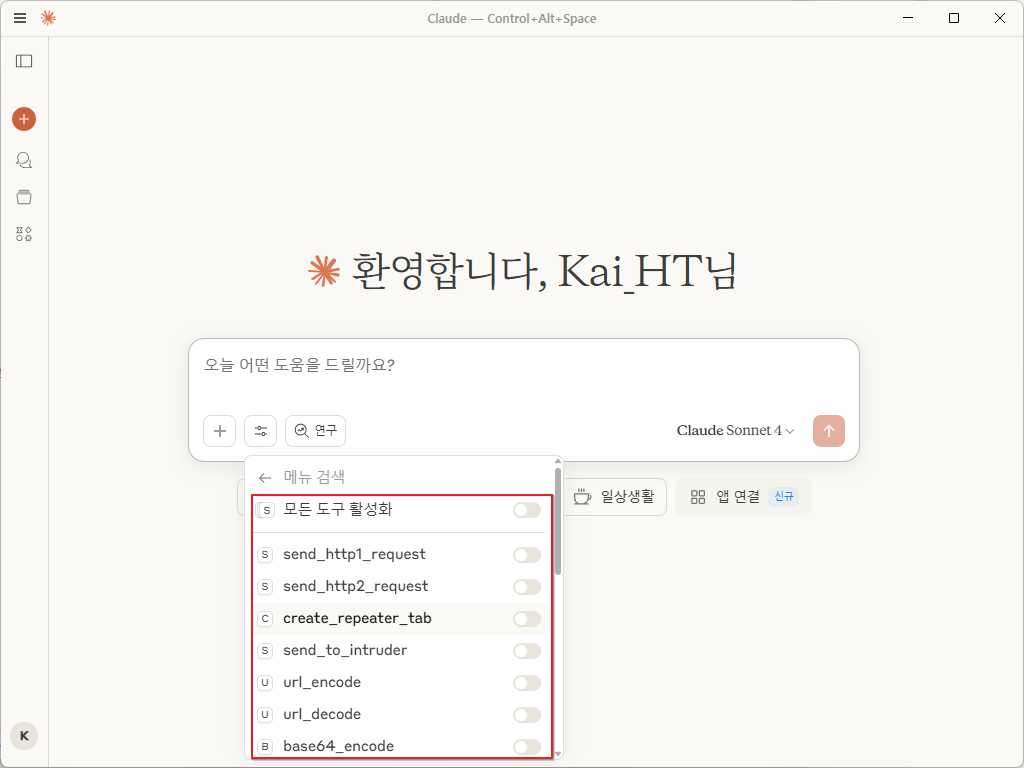Select the url_decode menu row
Screen dimensions: 1024x768
click(x=400, y=715)
